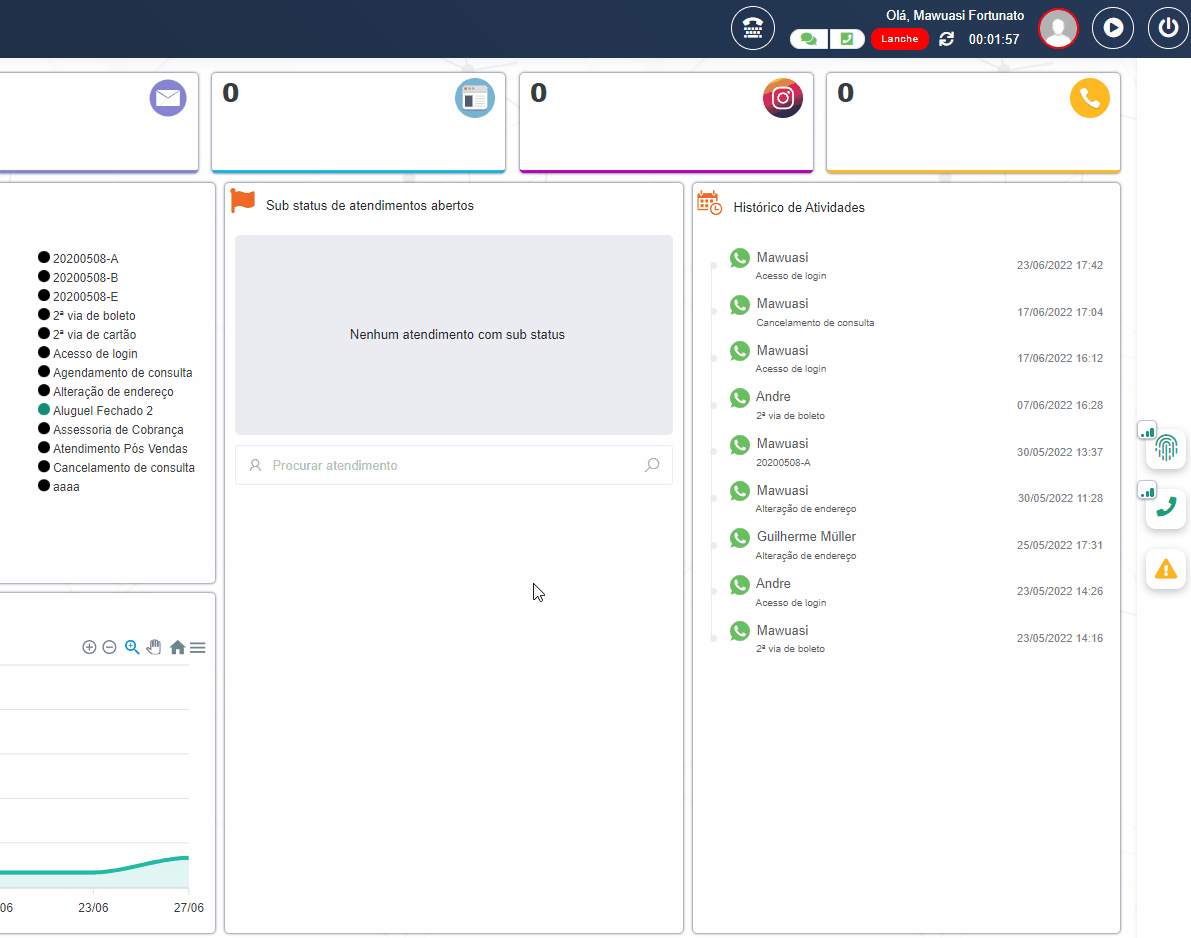Open Mawuasi Cancelamento de consulta activity

(915, 311)
